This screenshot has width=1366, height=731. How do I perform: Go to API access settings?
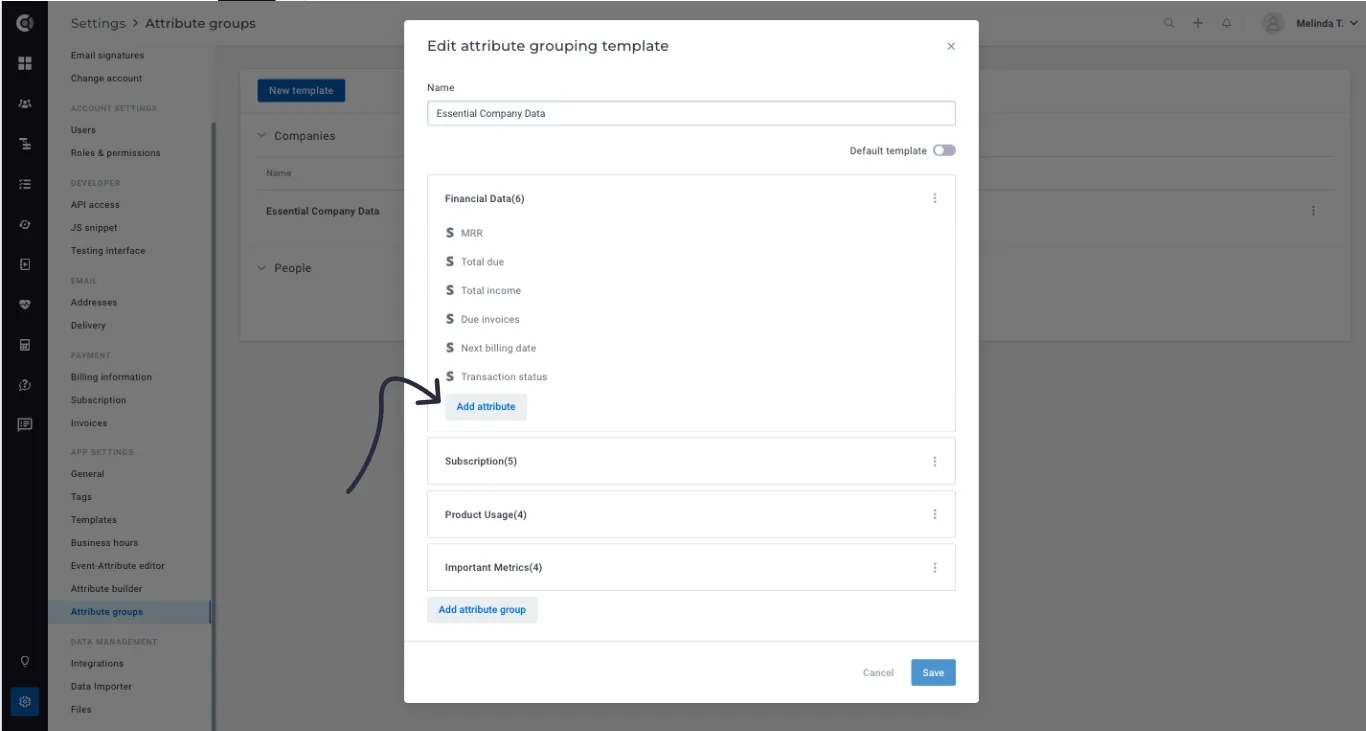coord(95,205)
